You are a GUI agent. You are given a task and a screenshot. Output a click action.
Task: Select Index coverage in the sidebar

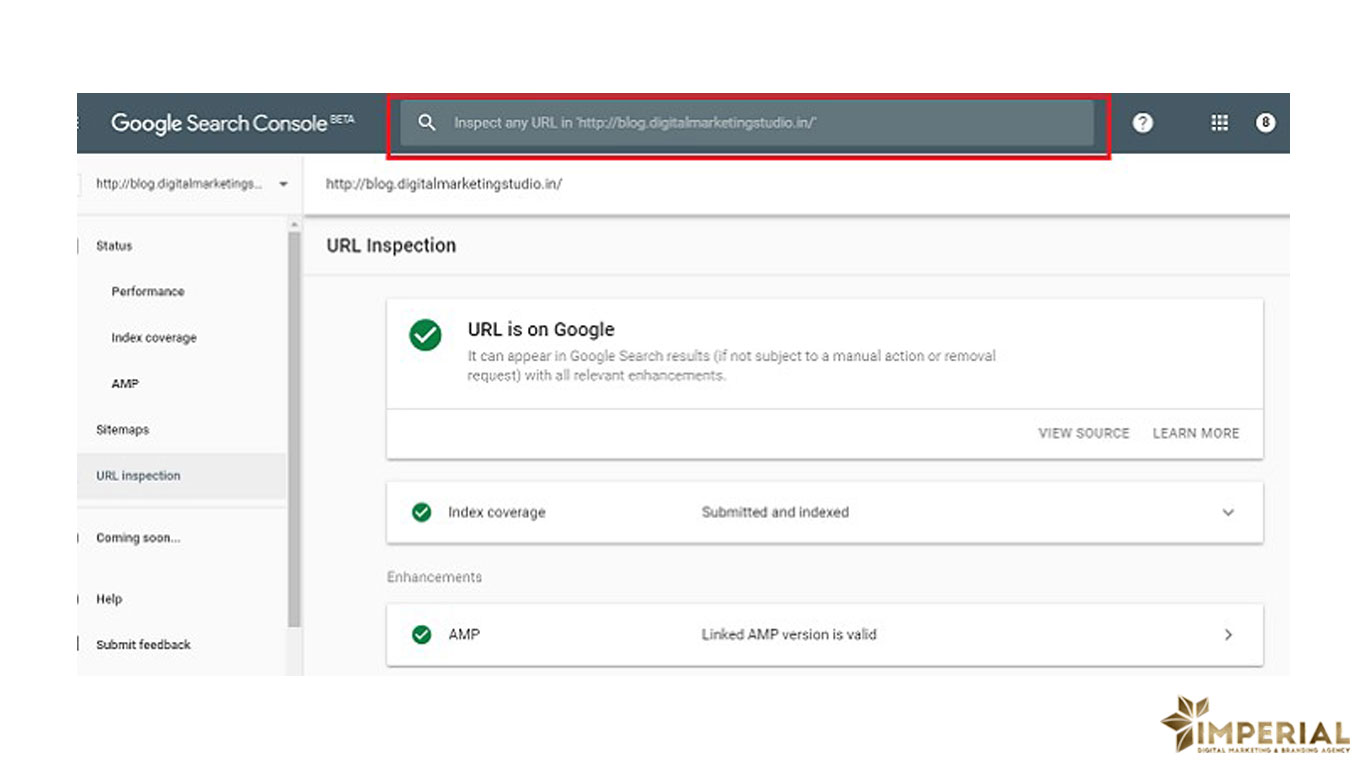tap(154, 338)
